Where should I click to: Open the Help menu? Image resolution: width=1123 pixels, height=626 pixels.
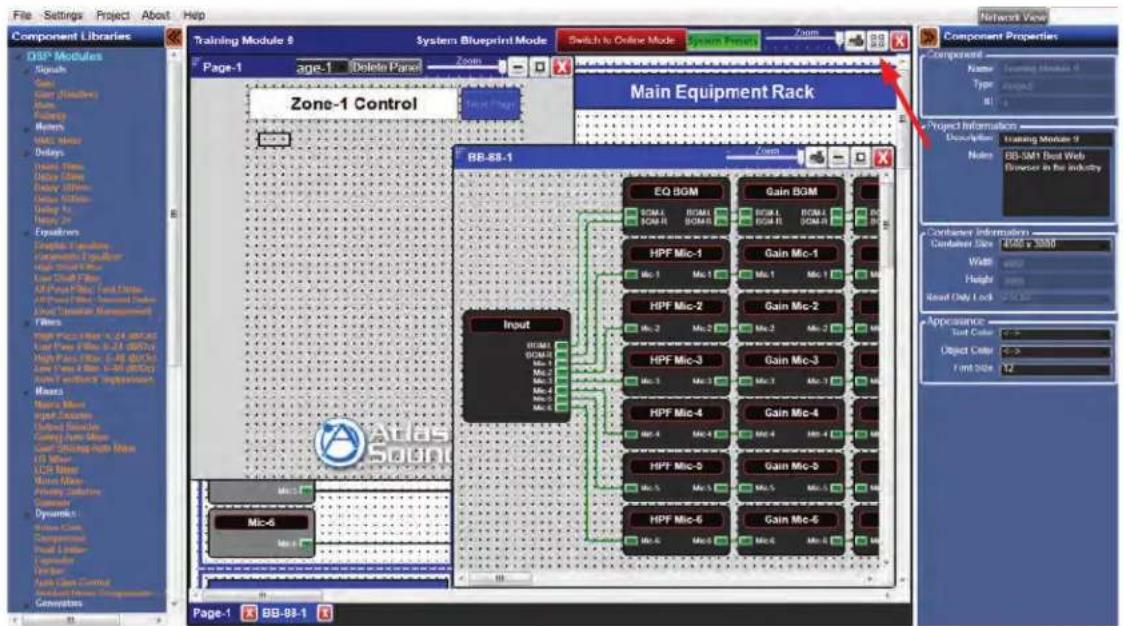[x=194, y=14]
